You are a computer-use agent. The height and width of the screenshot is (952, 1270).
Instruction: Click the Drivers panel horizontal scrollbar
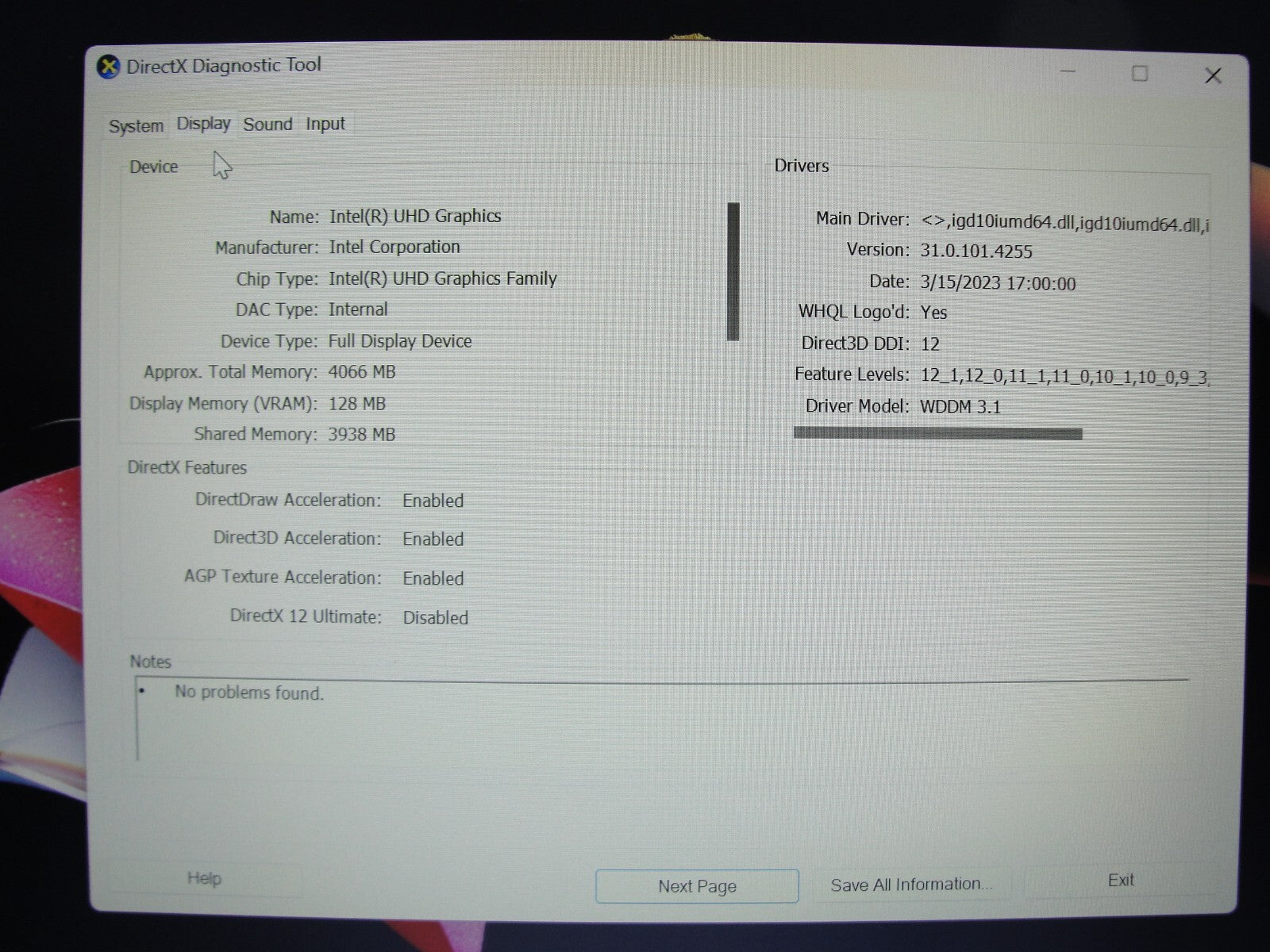[x=937, y=433]
